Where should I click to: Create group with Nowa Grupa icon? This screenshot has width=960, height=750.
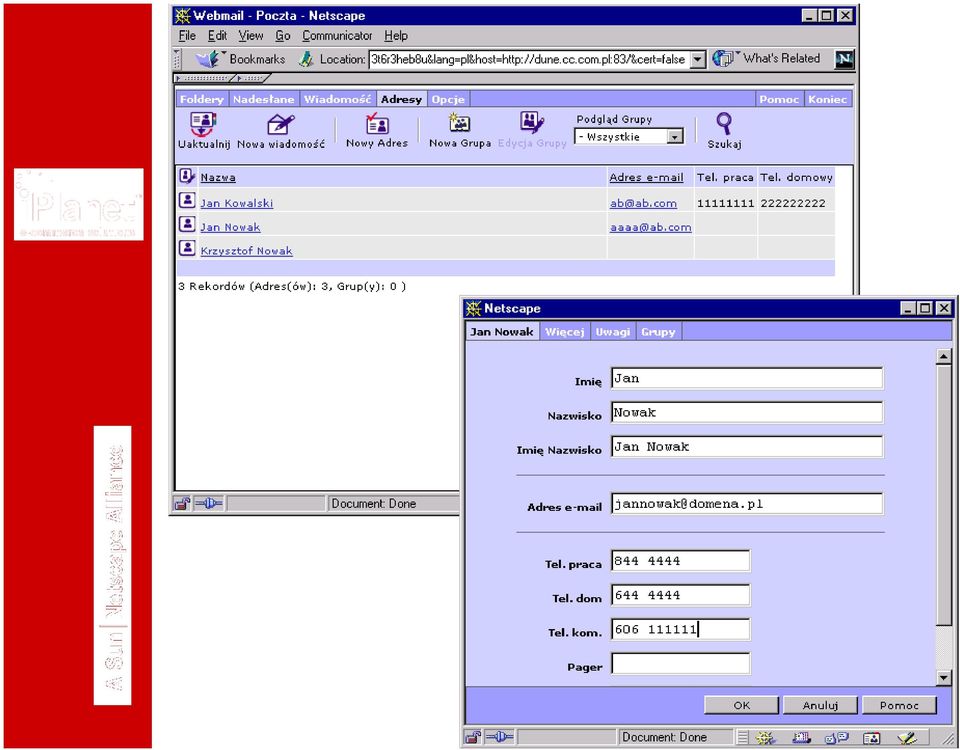click(x=460, y=123)
